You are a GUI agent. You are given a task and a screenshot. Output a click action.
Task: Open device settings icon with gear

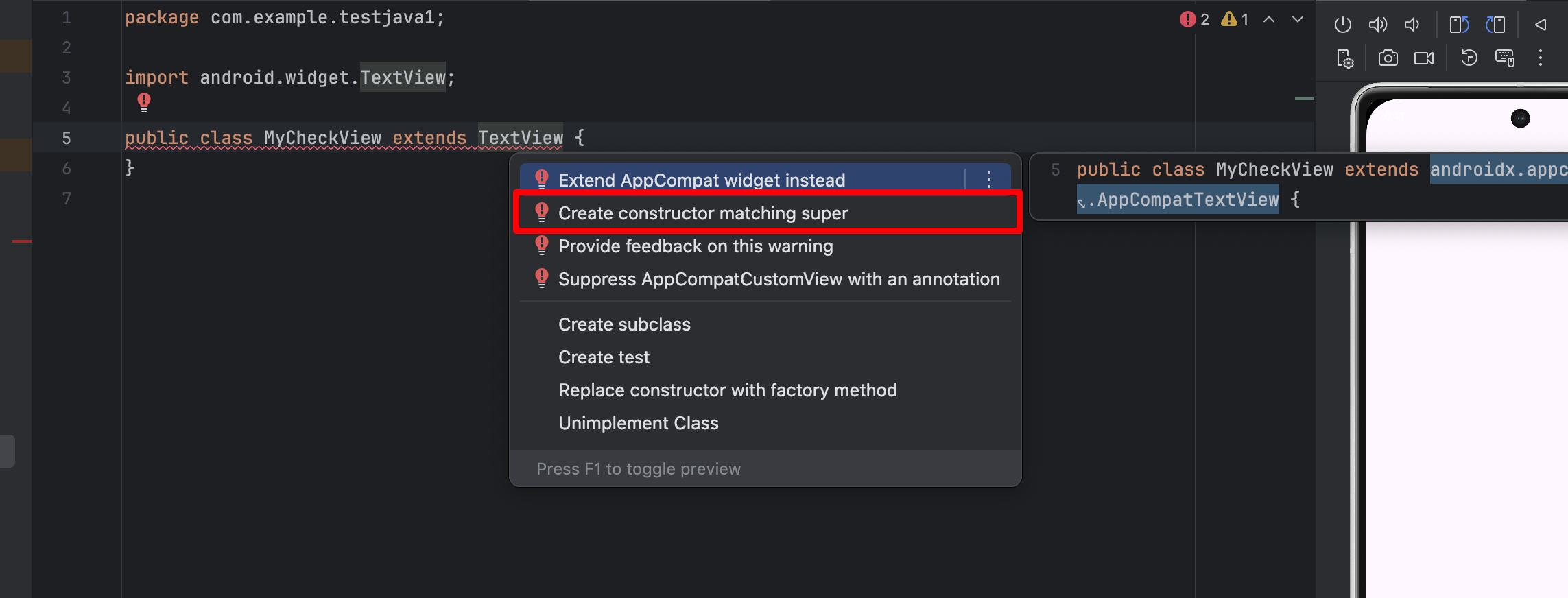pyautogui.click(x=1345, y=59)
